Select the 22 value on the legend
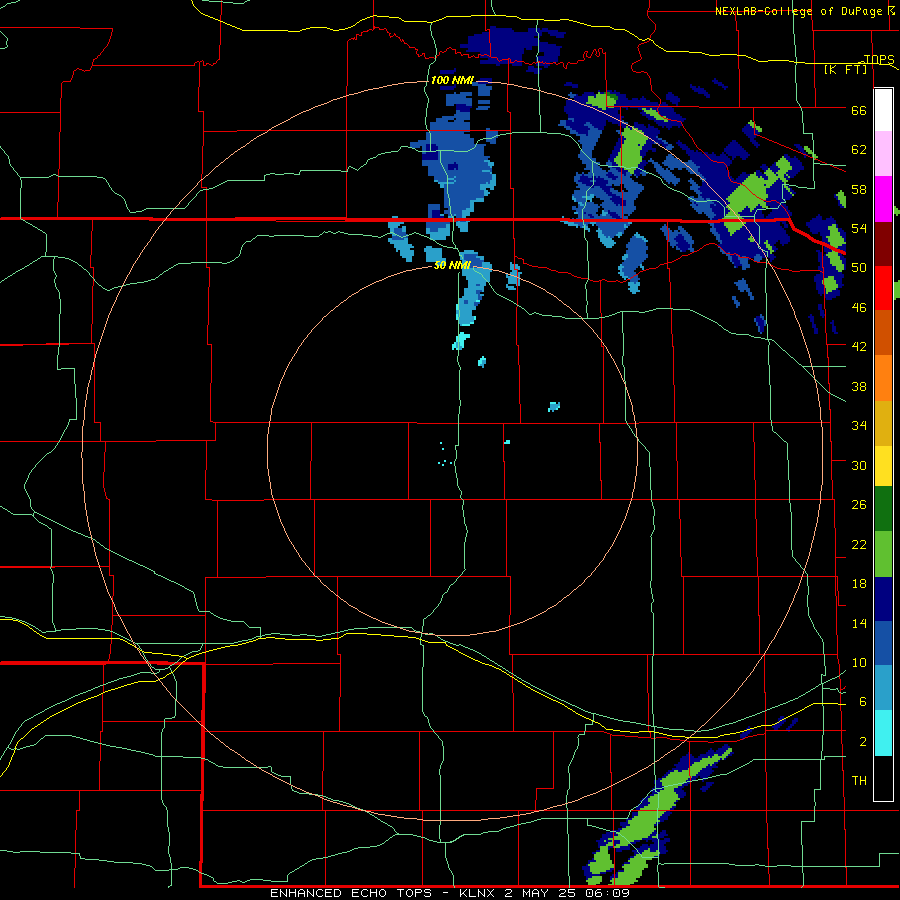 859,544
